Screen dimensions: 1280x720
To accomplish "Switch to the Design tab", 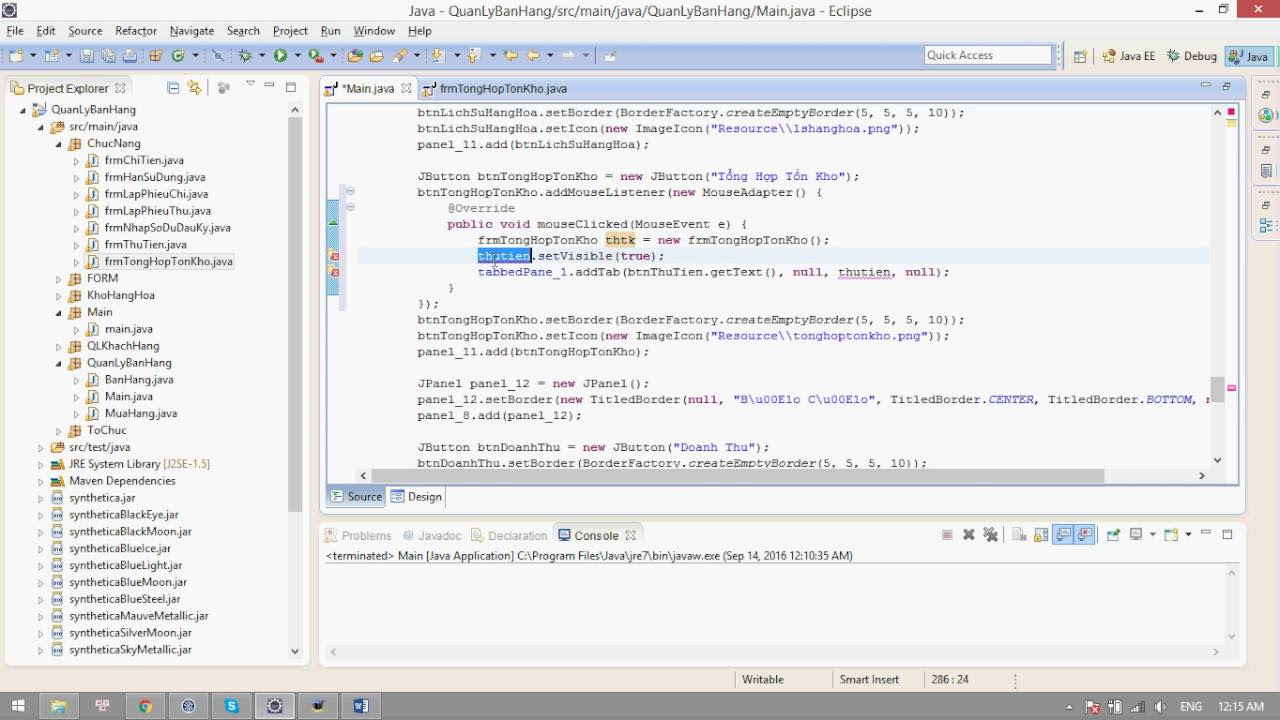I will [416, 496].
